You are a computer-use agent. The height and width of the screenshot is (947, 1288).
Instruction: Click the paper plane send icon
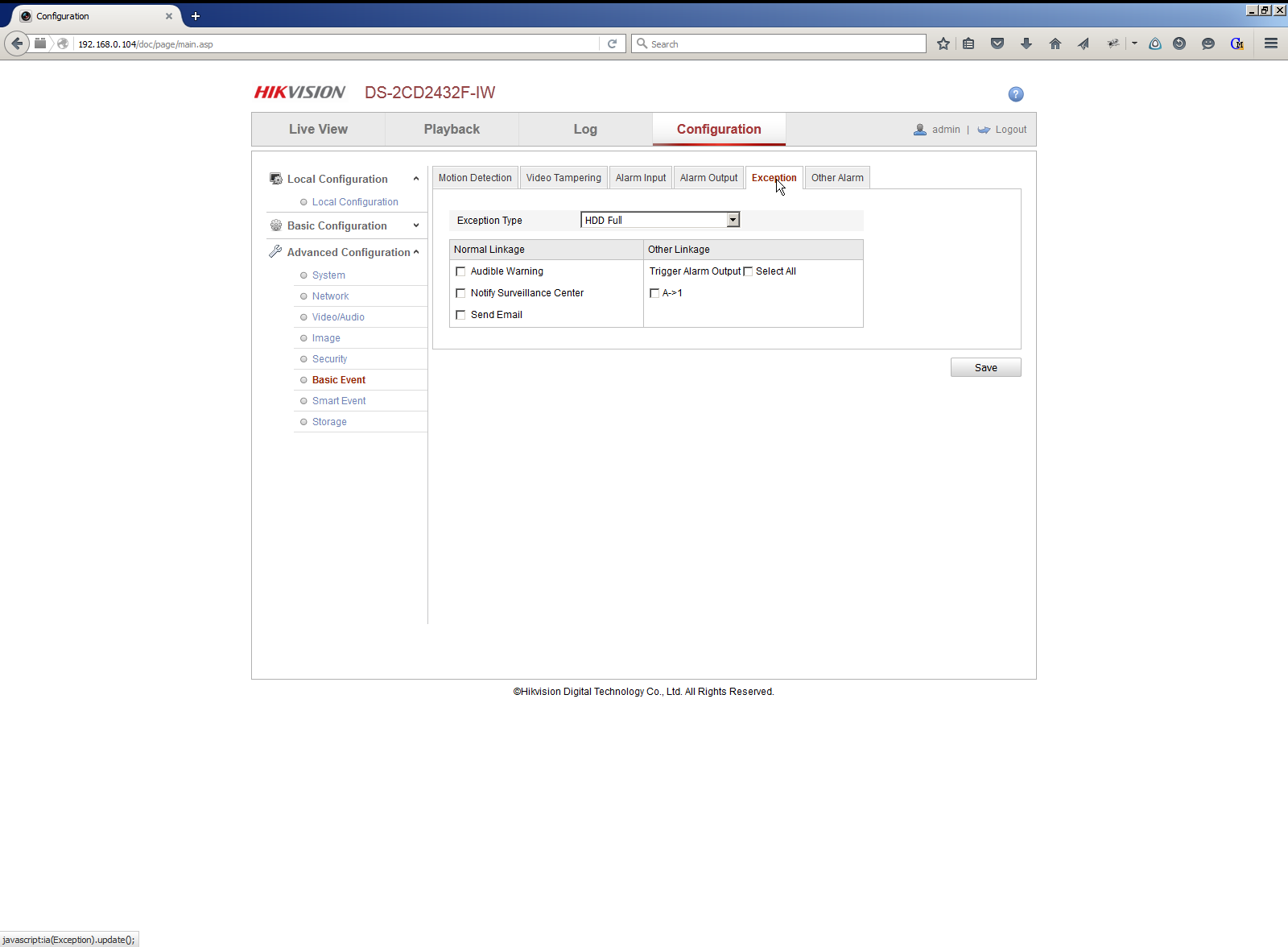(1084, 43)
